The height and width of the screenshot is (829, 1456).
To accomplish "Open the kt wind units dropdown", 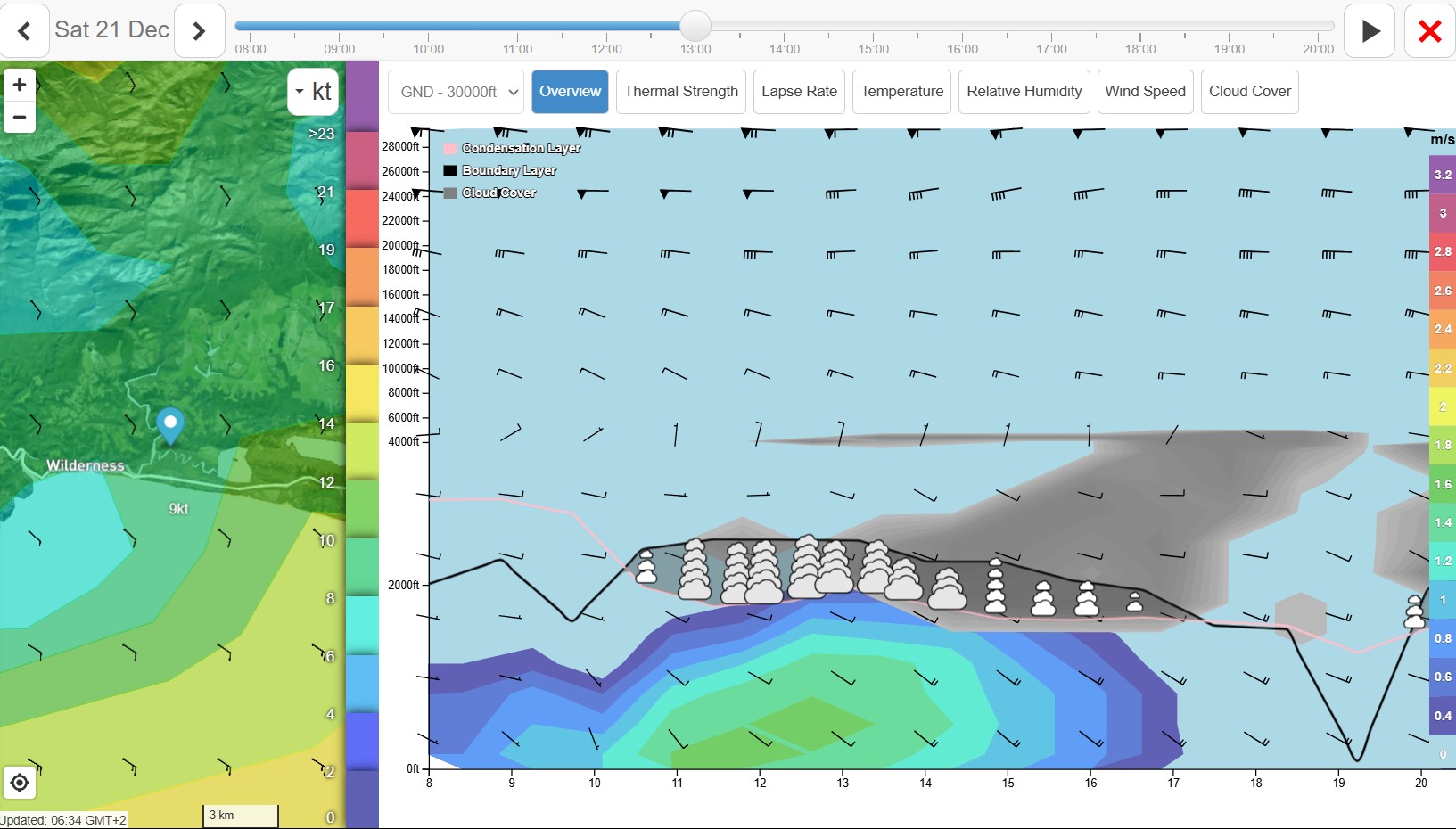I will tap(313, 92).
